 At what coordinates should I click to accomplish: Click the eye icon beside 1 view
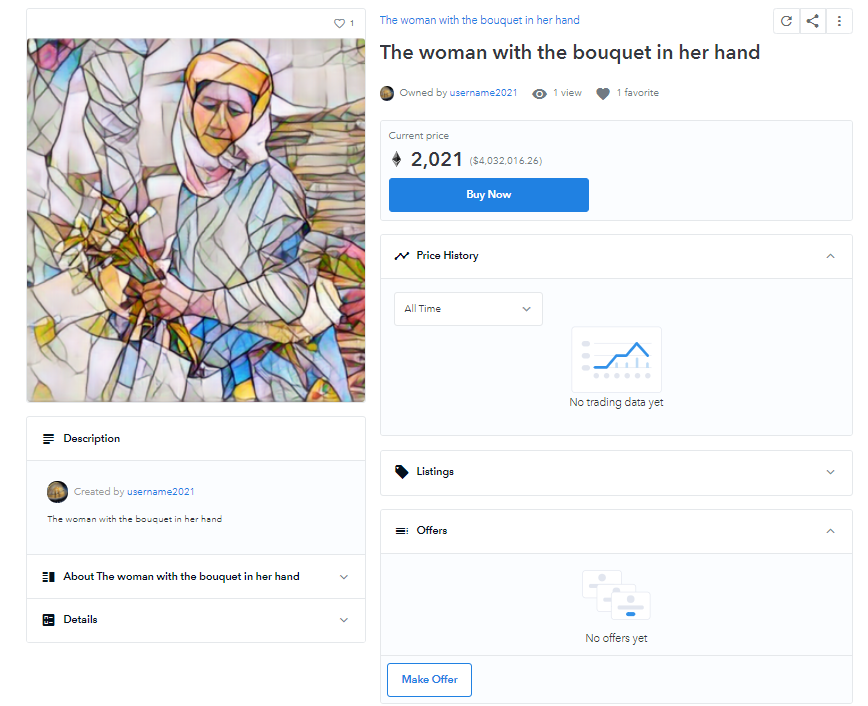click(540, 93)
